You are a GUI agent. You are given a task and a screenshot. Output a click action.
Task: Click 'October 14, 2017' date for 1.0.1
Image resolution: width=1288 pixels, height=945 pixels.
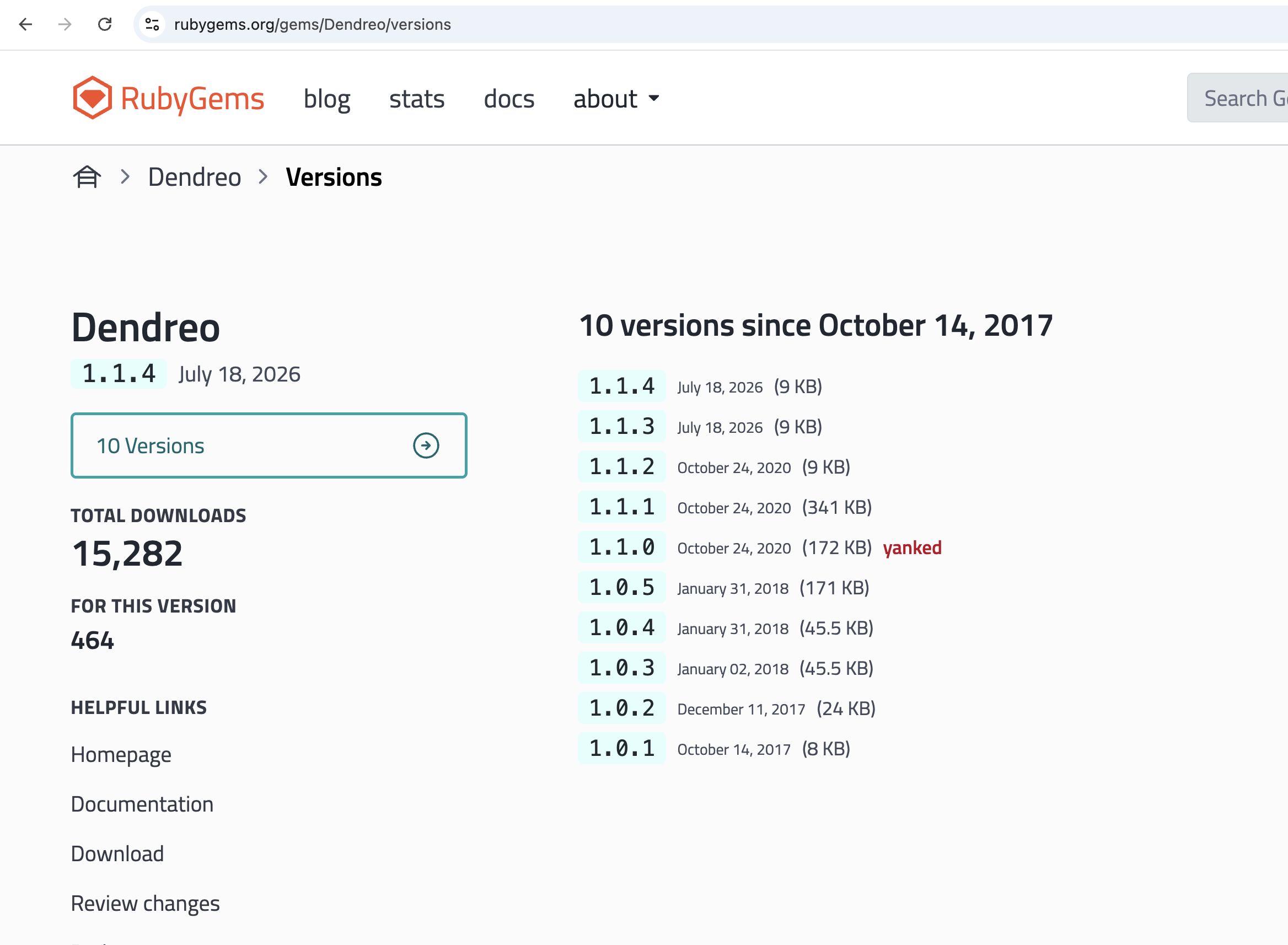734,749
